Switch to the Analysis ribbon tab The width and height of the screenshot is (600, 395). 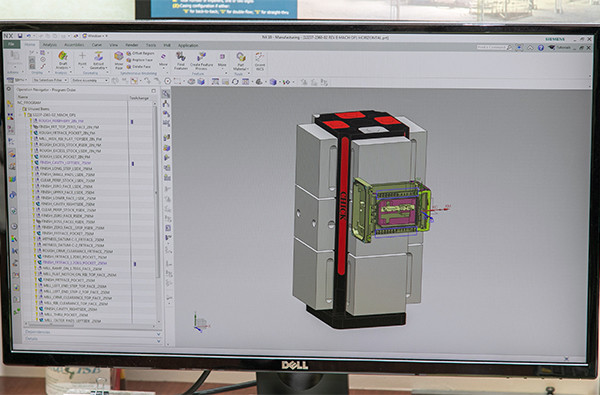[50, 45]
